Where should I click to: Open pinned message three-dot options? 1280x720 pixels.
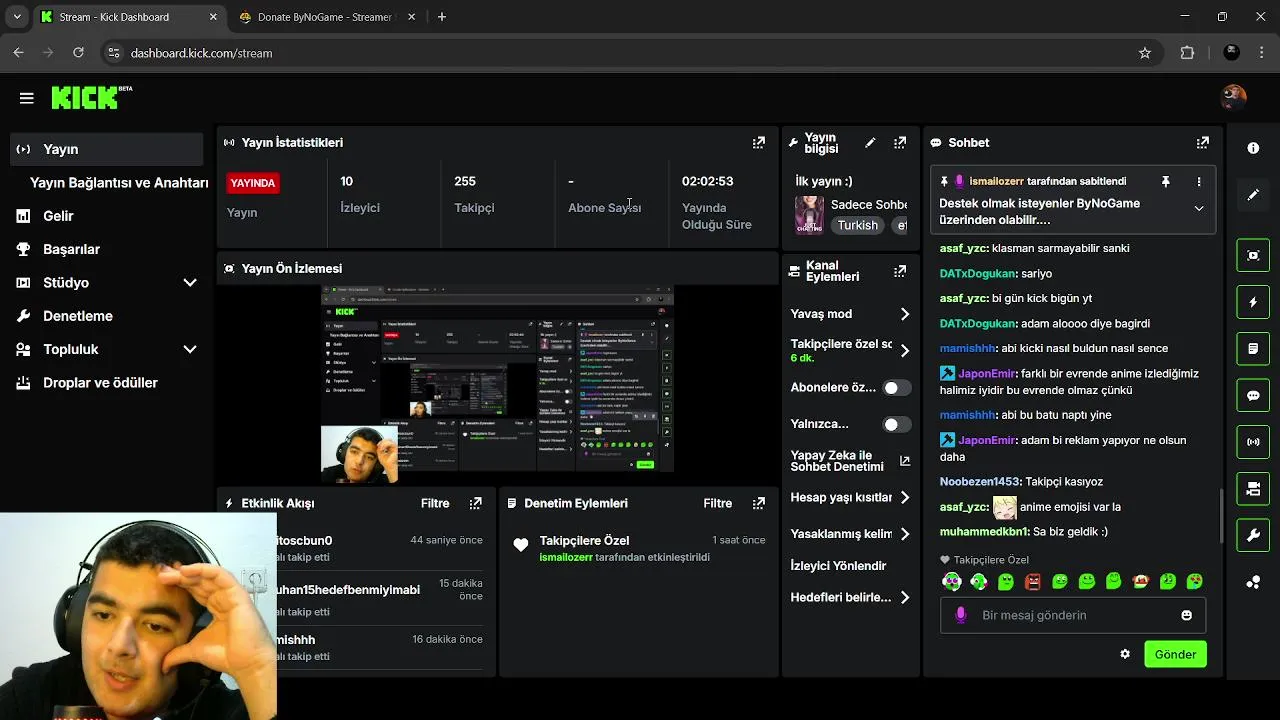pos(1199,182)
